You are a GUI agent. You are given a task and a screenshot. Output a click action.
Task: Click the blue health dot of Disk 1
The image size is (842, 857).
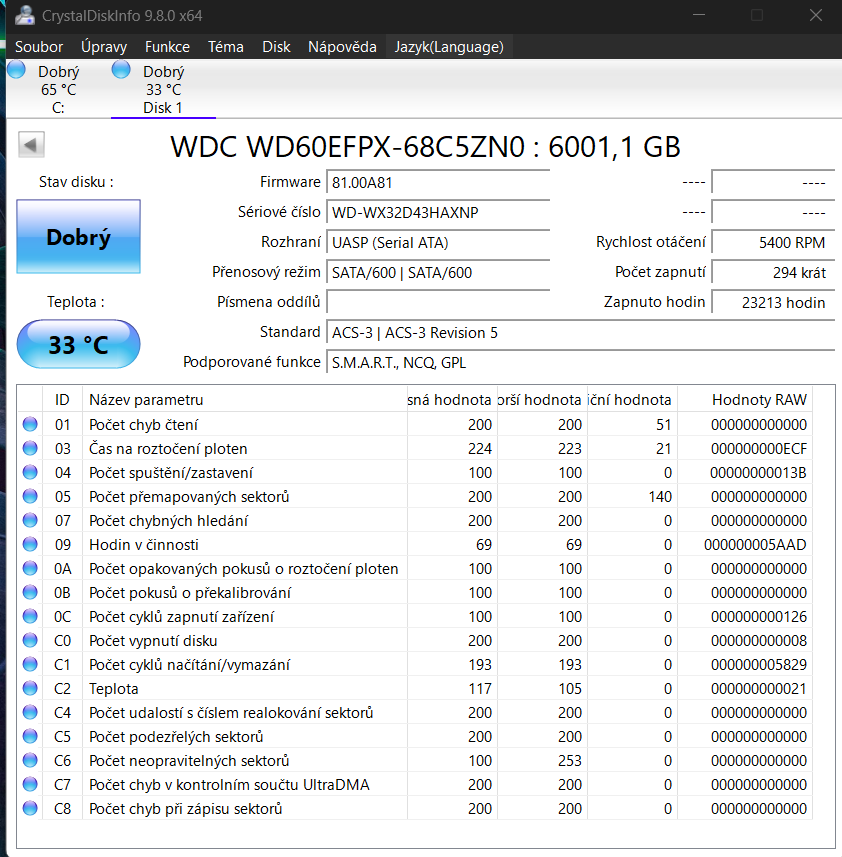point(121,69)
